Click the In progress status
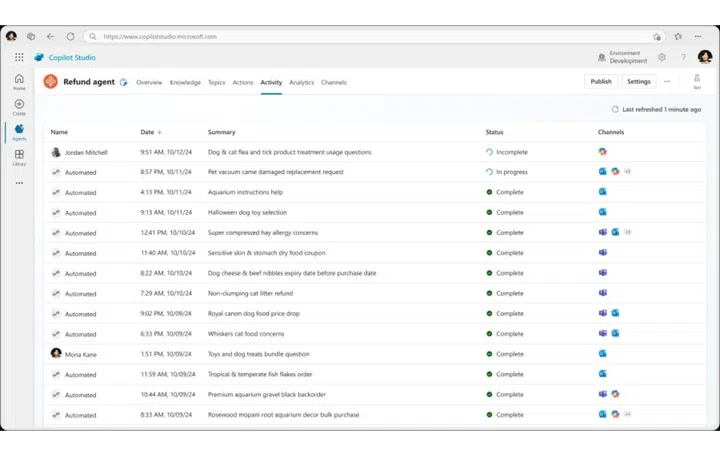This screenshot has width=720, height=456. [507, 172]
